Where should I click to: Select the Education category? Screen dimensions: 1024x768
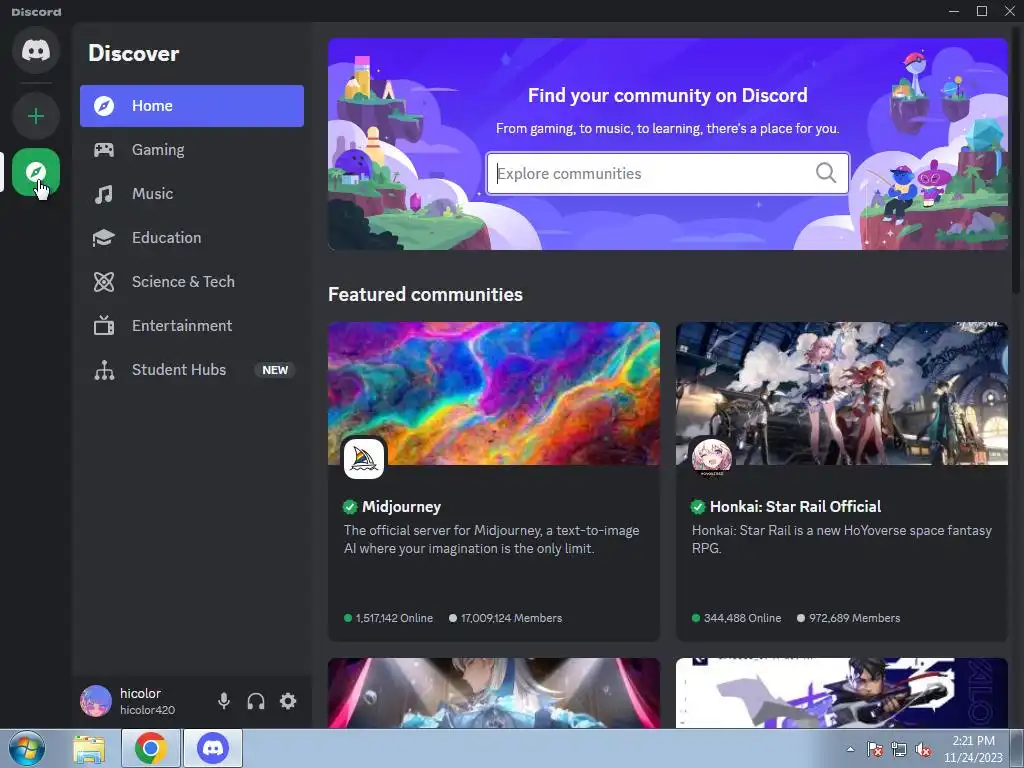pyautogui.click(x=192, y=238)
